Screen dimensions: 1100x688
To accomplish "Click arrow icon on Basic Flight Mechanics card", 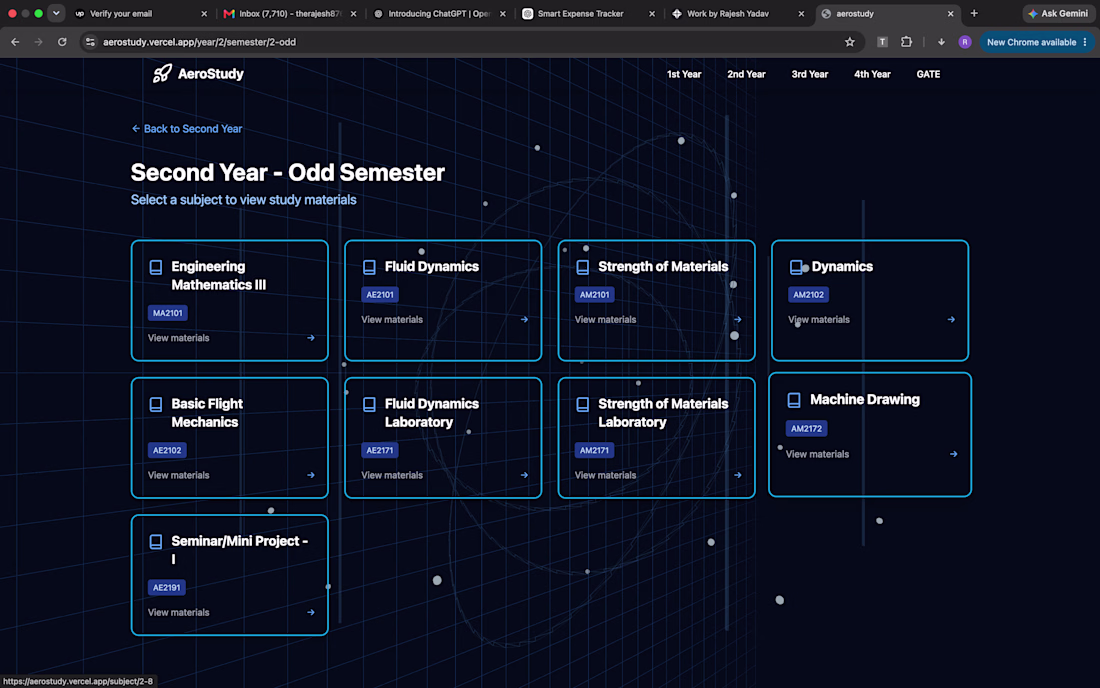I will [x=311, y=475].
